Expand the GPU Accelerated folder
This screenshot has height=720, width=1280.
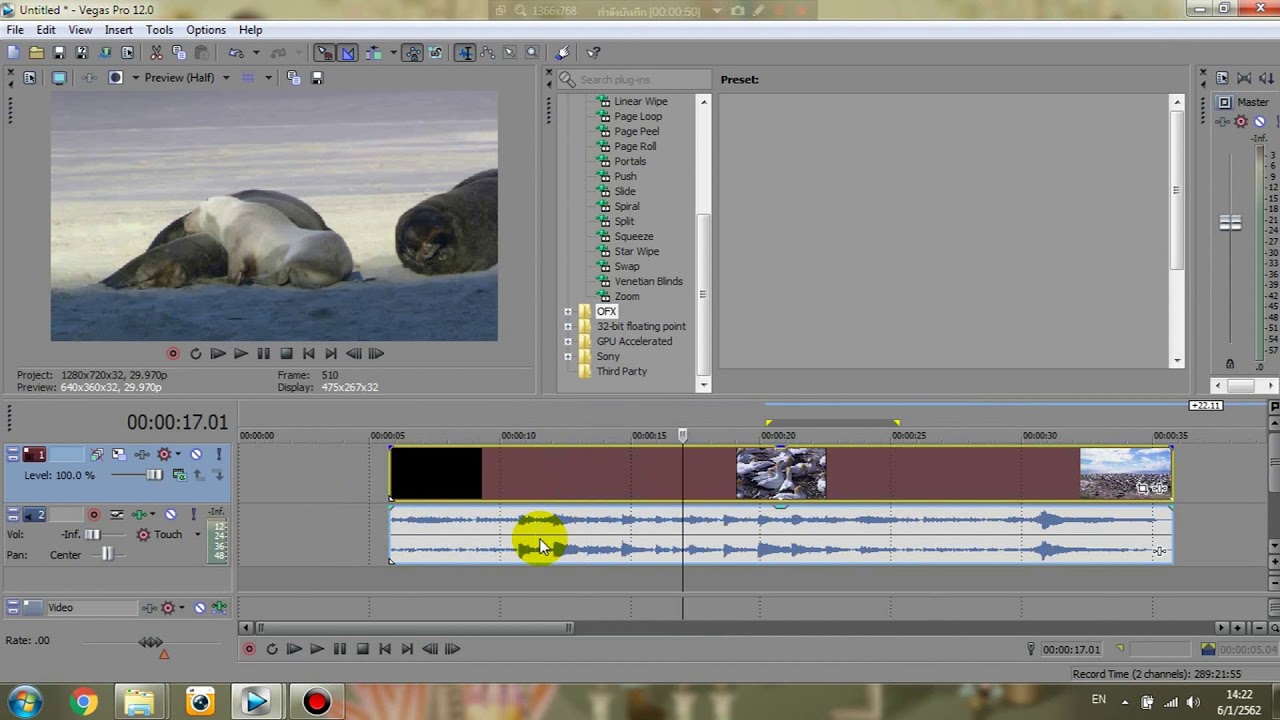(x=568, y=342)
